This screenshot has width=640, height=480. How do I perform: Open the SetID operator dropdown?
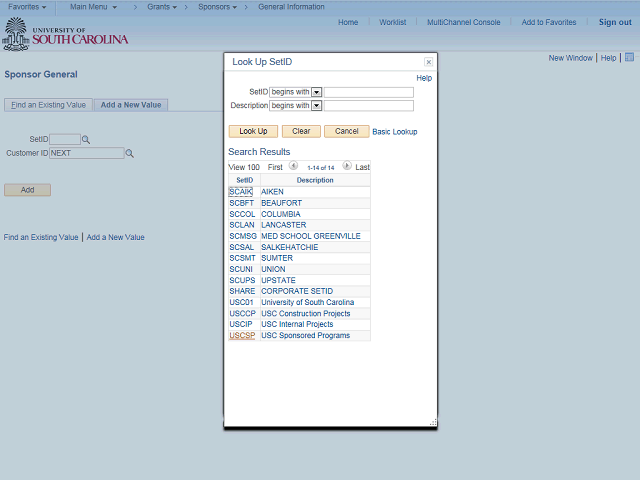316,92
